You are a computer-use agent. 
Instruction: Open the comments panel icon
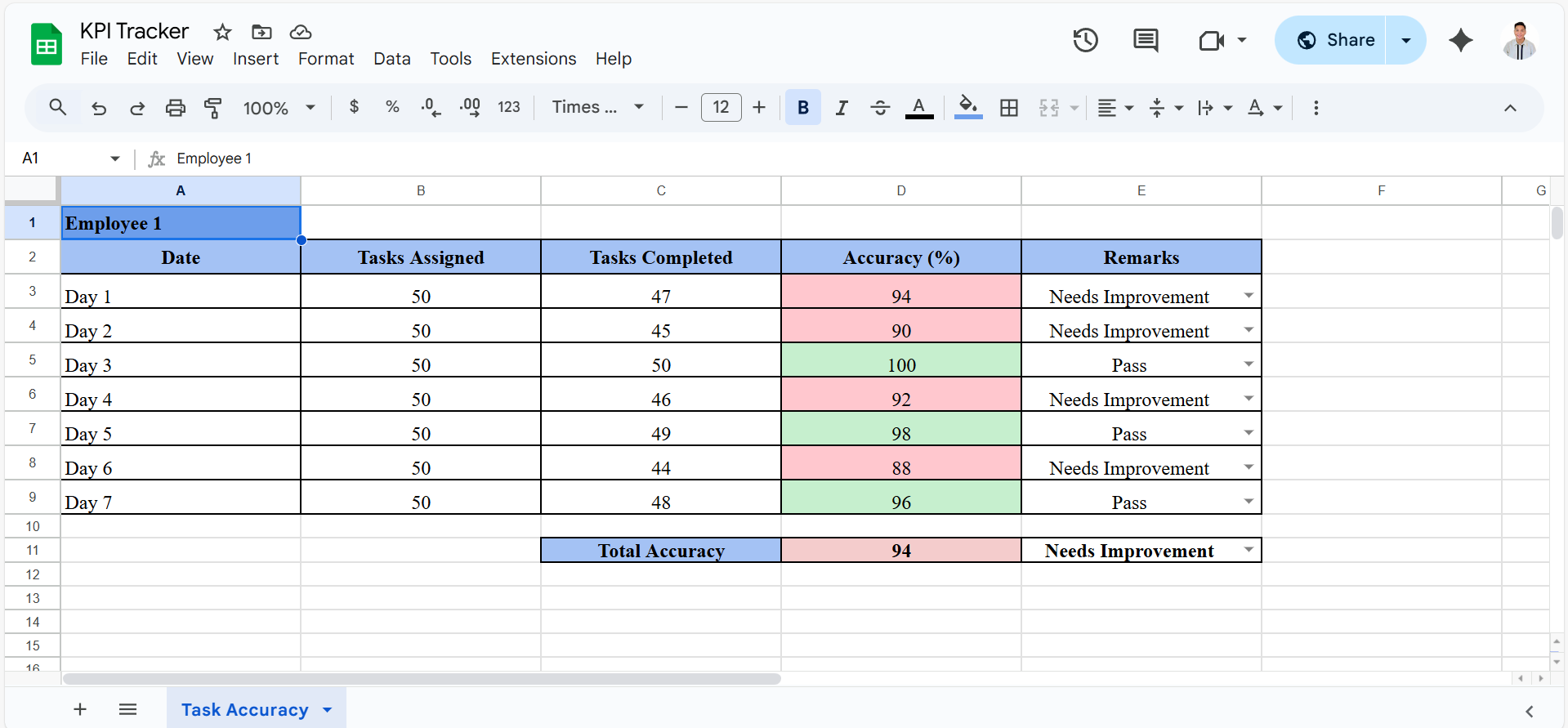(x=1146, y=40)
